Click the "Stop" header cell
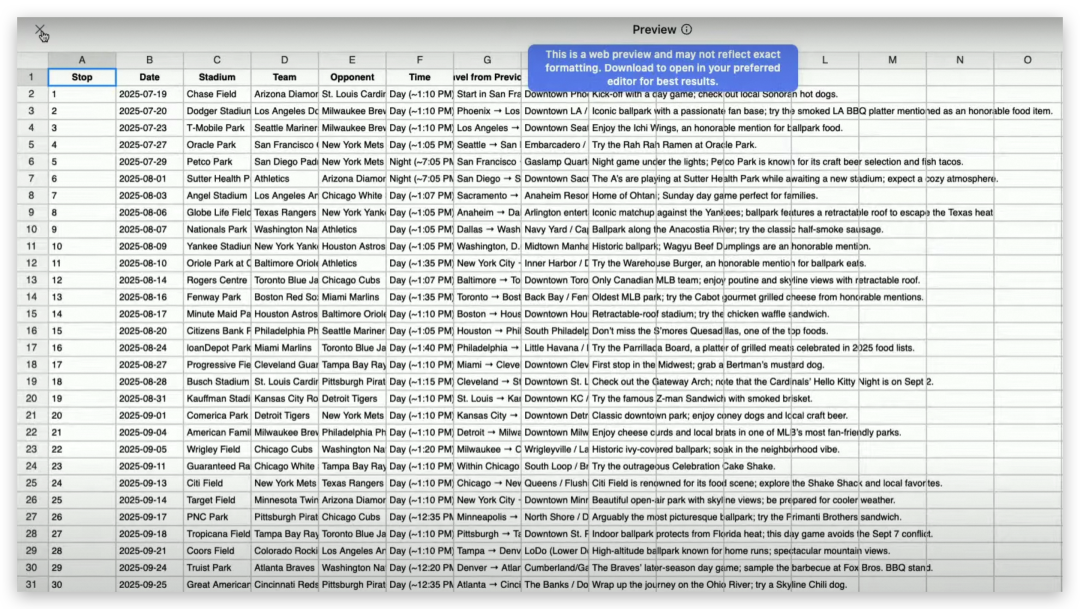Image resolution: width=1080 pixels, height=609 pixels. click(x=82, y=77)
